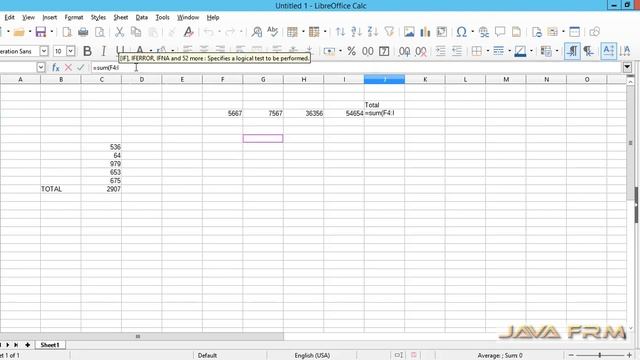This screenshot has width=640, height=360.
Task: Open the font name dropdown
Action: click(x=44, y=51)
